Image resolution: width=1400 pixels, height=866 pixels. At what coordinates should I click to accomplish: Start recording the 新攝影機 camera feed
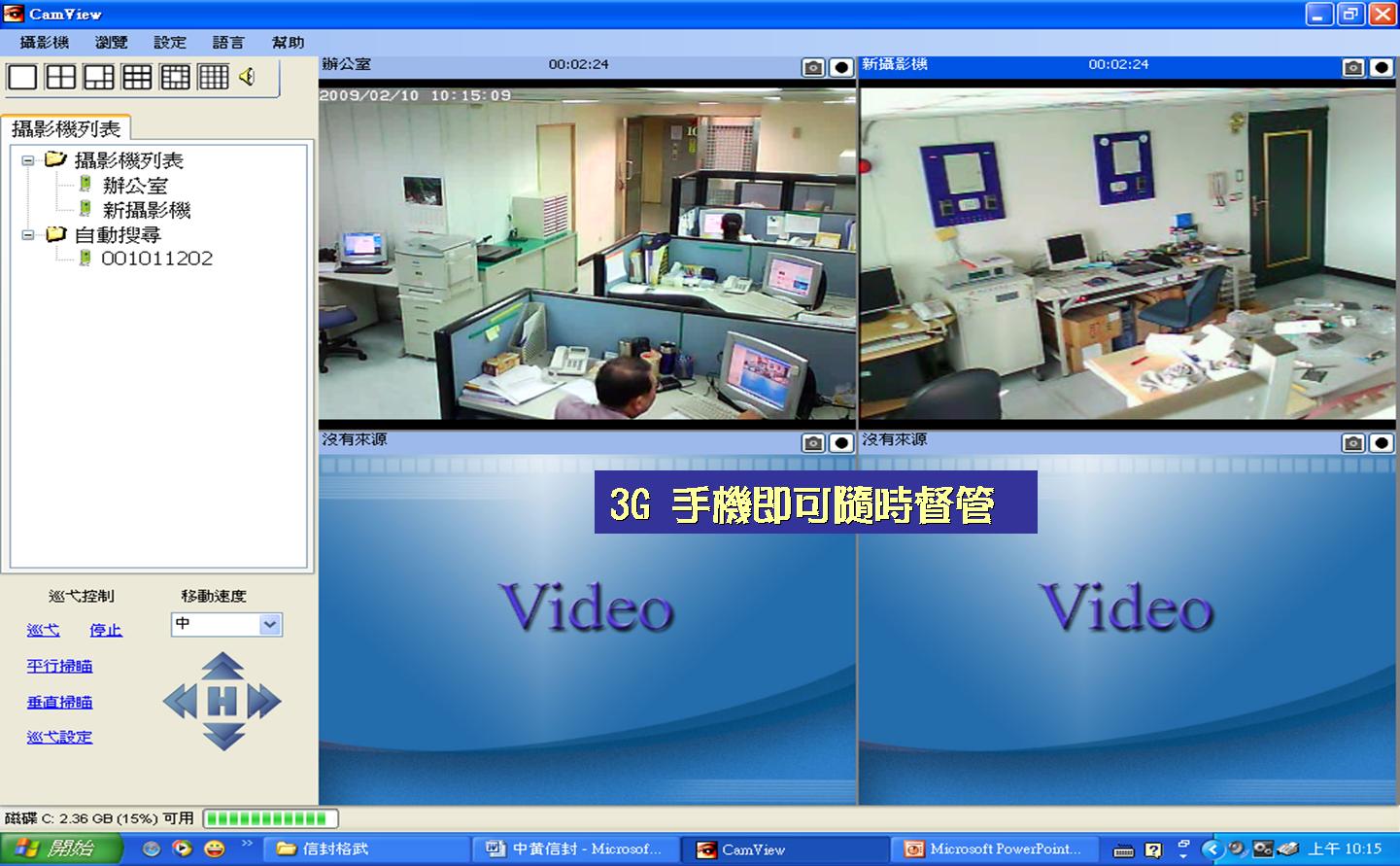click(x=1381, y=67)
